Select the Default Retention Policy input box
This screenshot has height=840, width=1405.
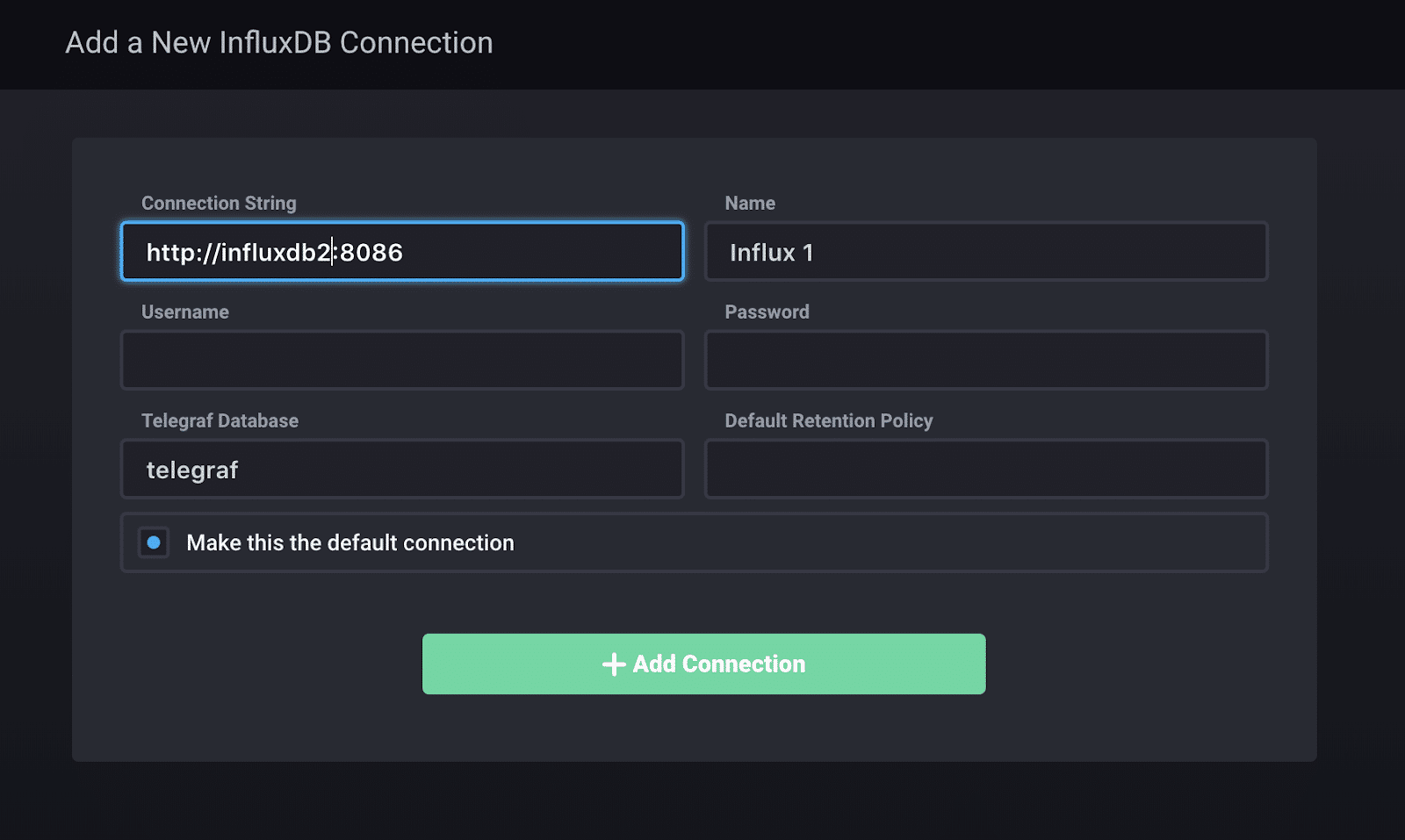click(985, 470)
